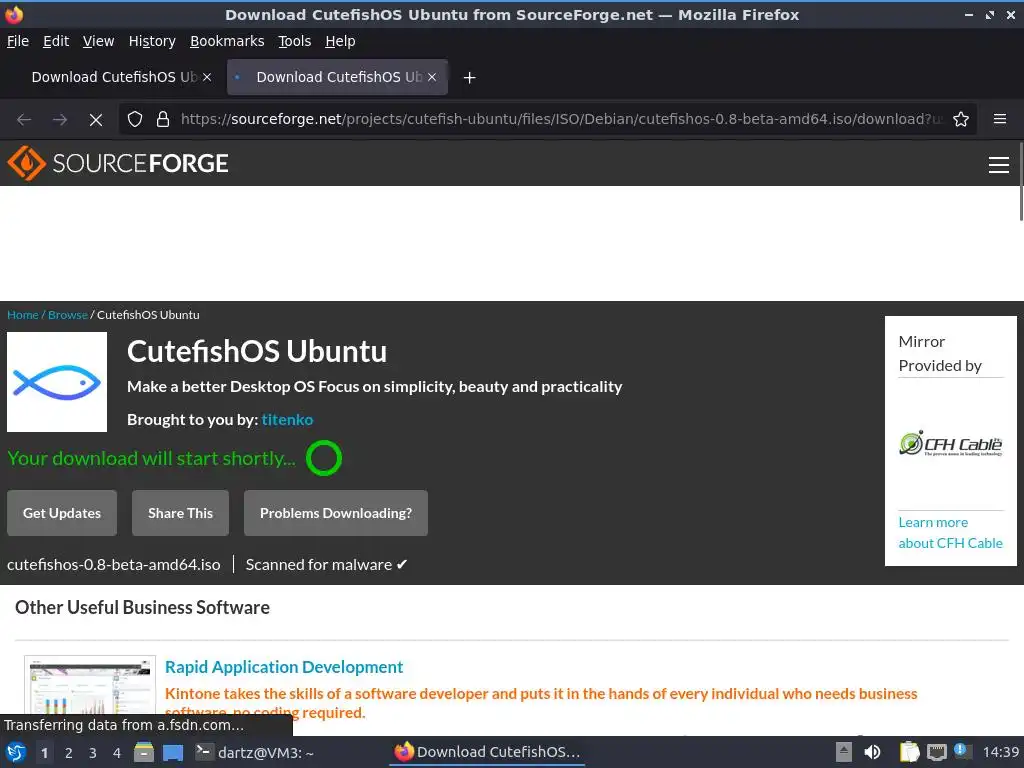
Task: Stop loading the page with the X button
Action: point(95,120)
